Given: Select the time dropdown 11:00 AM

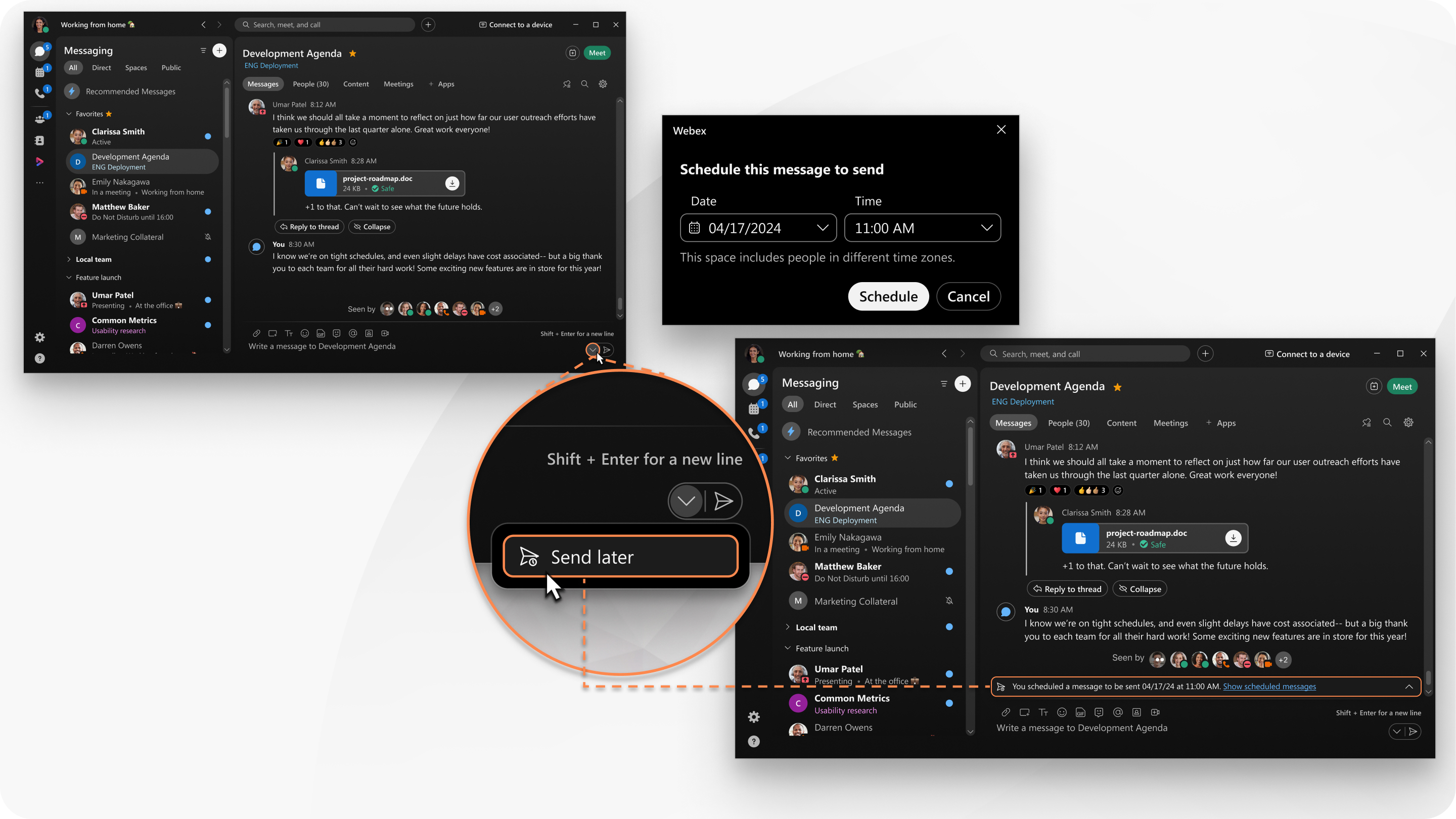Looking at the screenshot, I should [x=922, y=228].
